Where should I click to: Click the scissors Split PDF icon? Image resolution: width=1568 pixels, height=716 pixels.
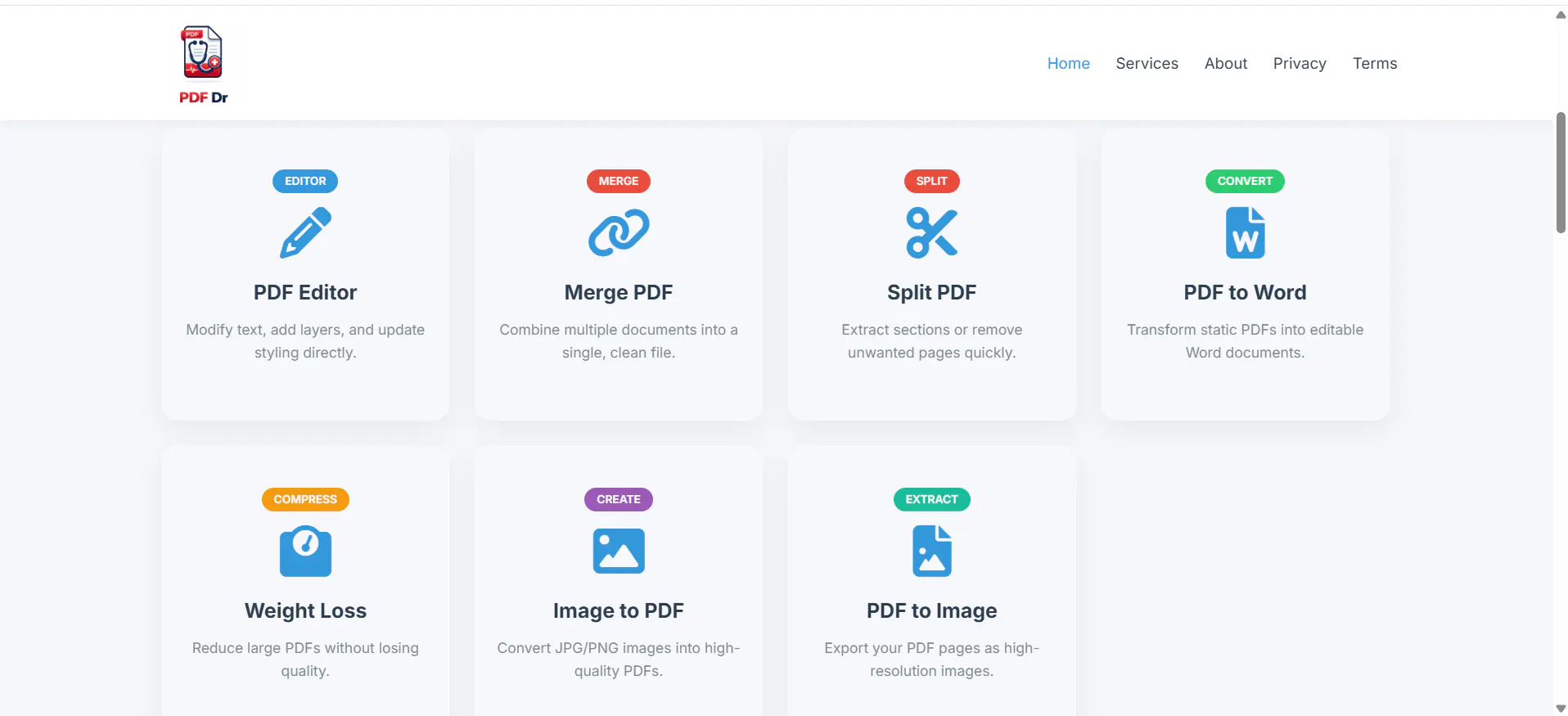931,232
